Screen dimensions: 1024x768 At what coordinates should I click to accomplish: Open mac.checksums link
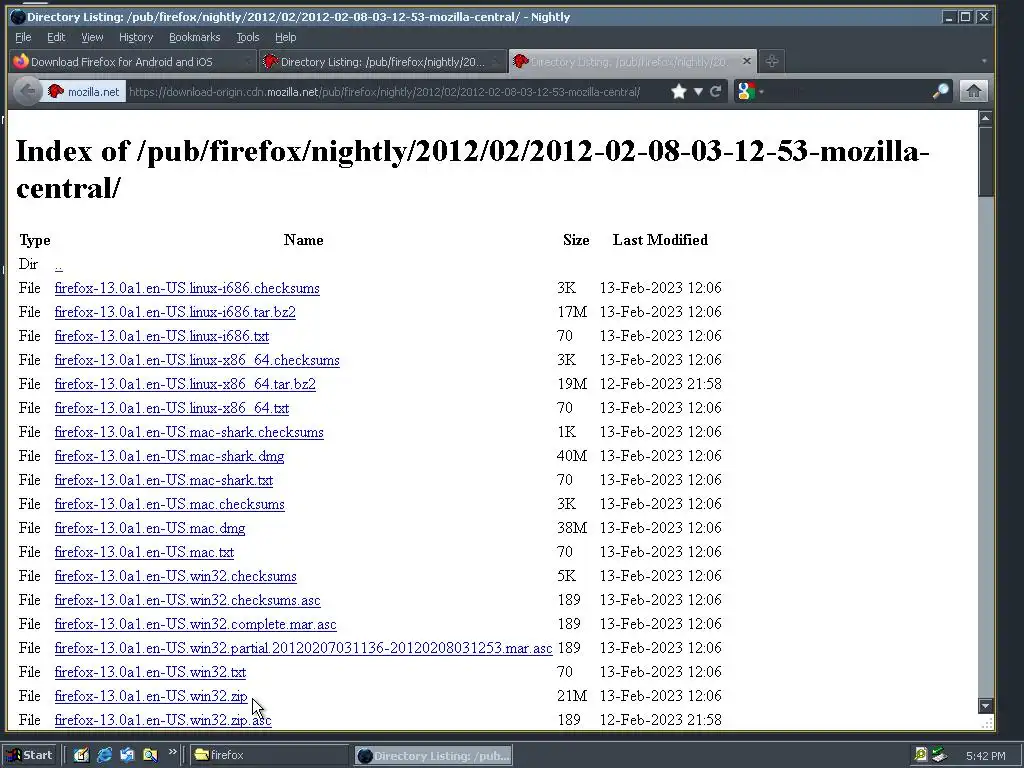[169, 504]
